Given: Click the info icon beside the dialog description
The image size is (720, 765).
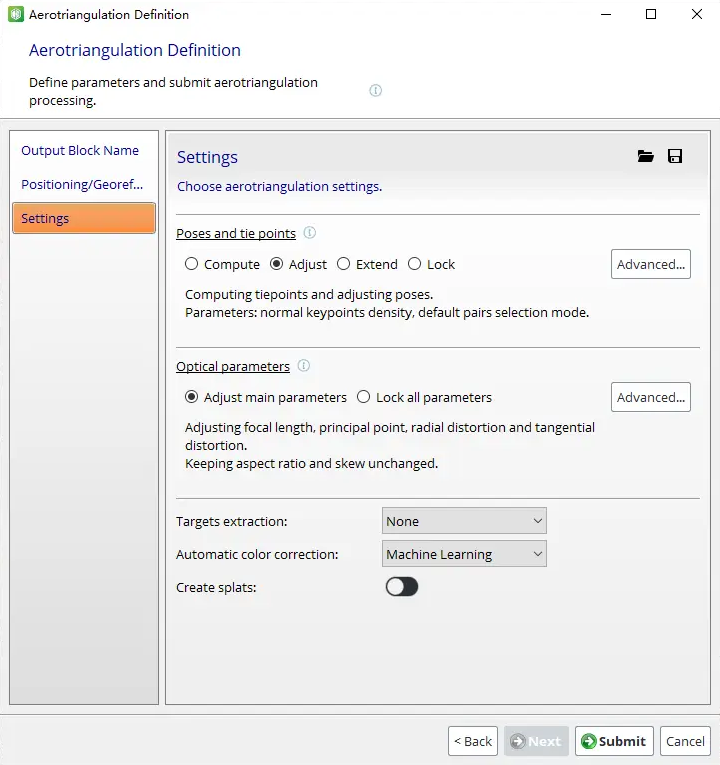Looking at the screenshot, I should (375, 90).
